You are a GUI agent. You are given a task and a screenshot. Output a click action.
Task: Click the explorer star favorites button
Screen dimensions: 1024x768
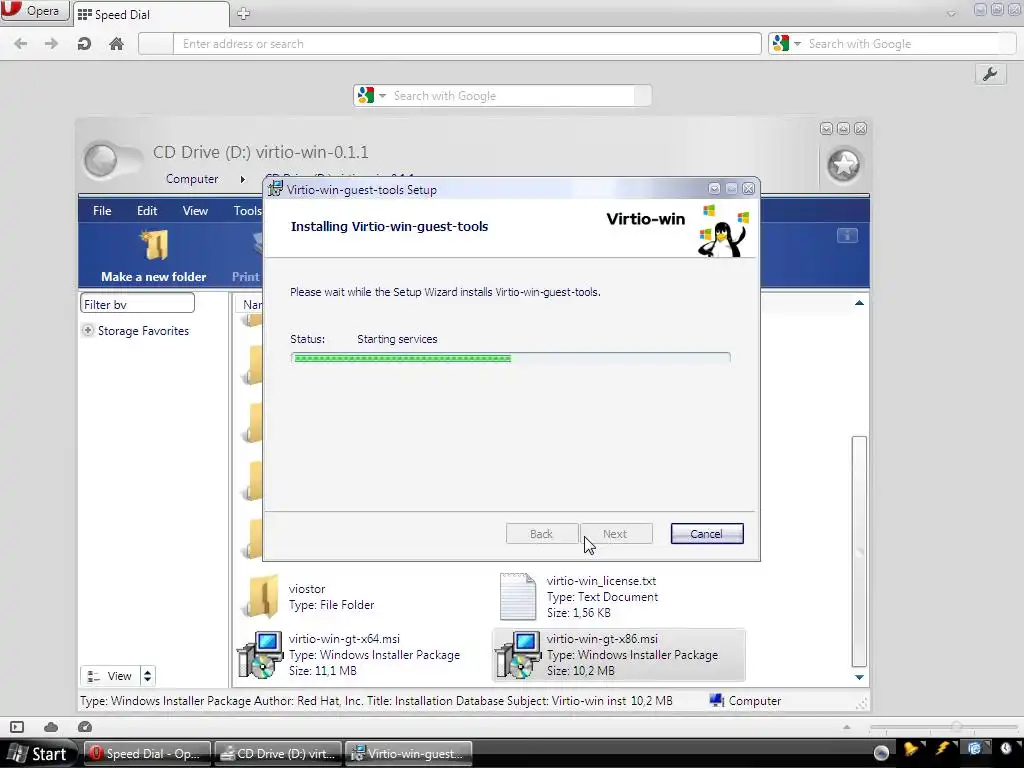pos(843,165)
